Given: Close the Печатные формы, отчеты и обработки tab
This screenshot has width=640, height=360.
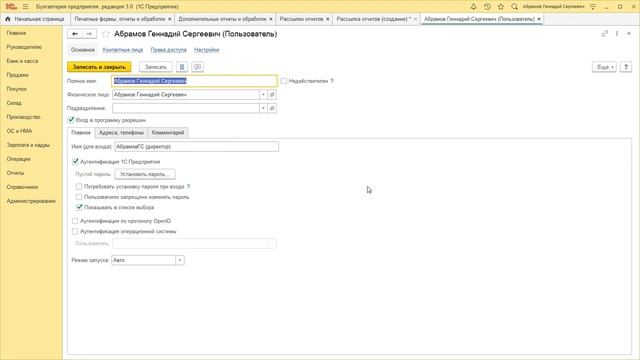Looking at the screenshot, I should (170, 19).
